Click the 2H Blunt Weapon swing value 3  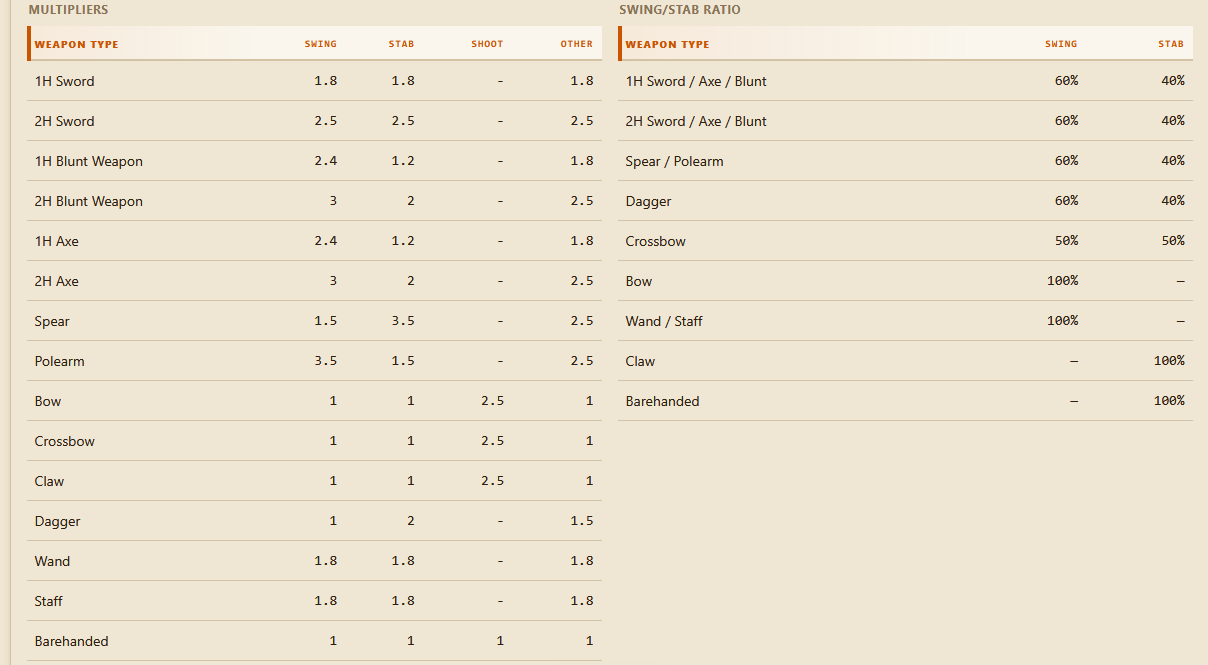click(333, 201)
